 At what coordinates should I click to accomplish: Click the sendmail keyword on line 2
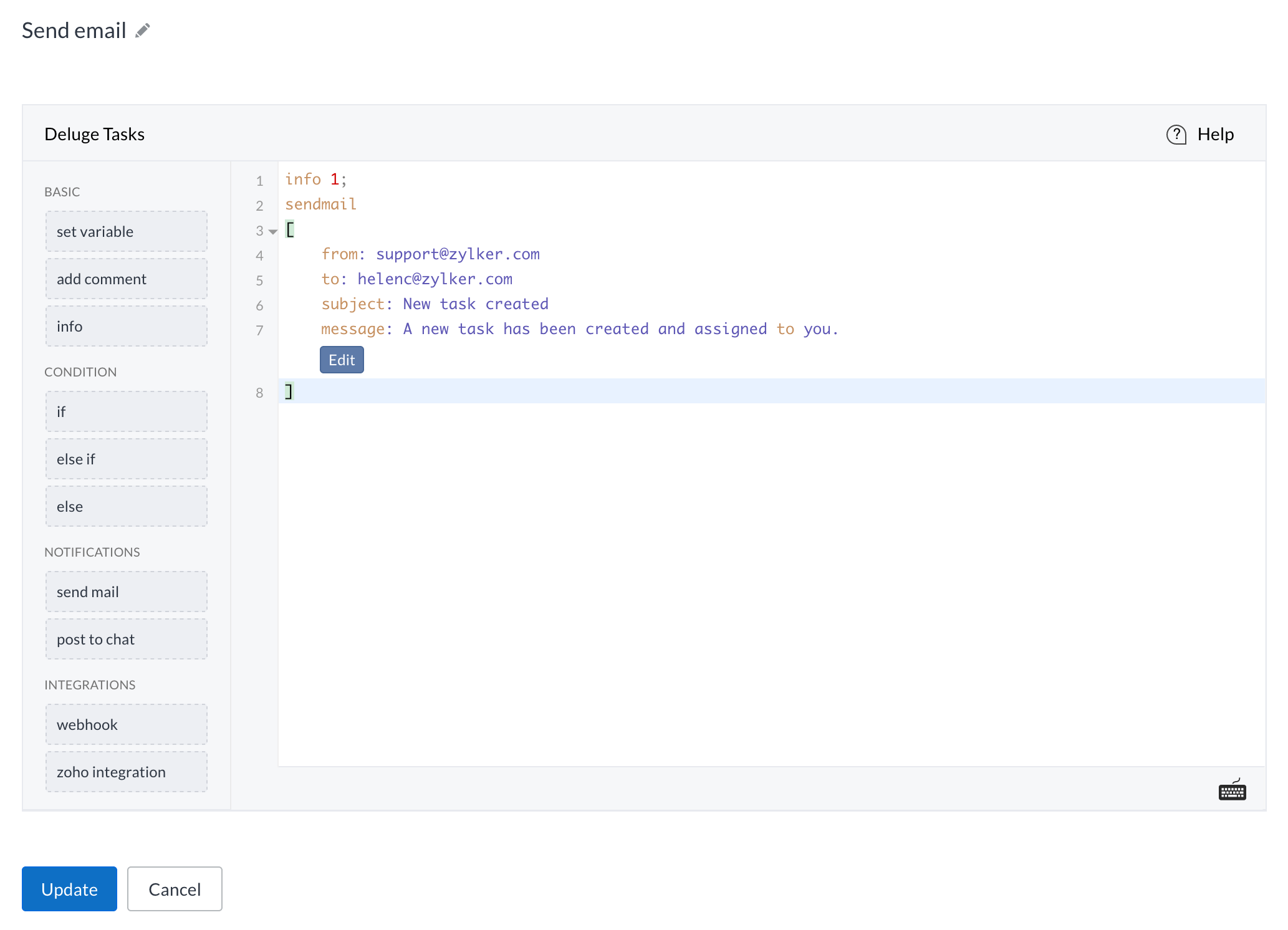coord(320,204)
